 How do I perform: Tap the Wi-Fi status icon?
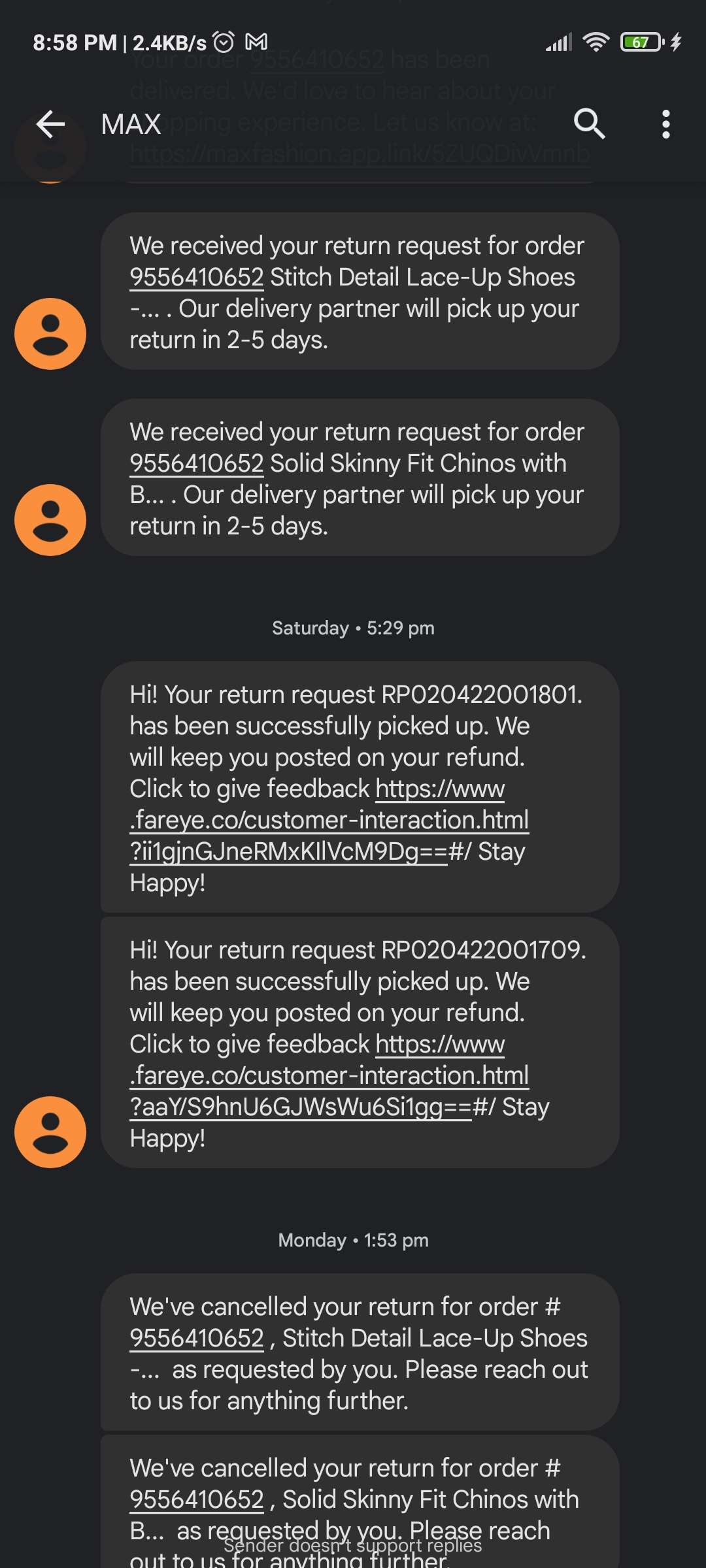[x=596, y=42]
